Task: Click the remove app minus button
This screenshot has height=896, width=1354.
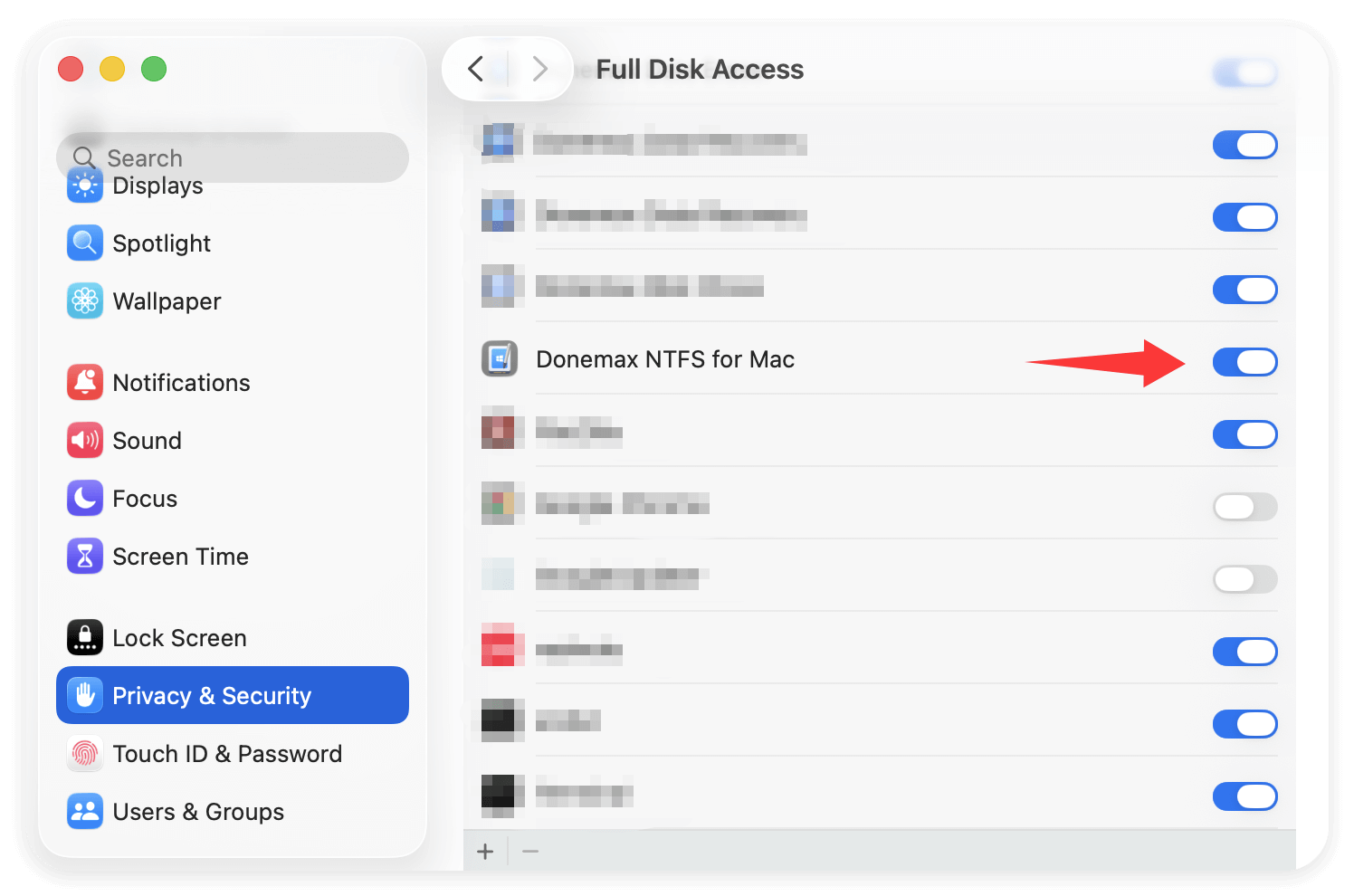Action: [529, 851]
